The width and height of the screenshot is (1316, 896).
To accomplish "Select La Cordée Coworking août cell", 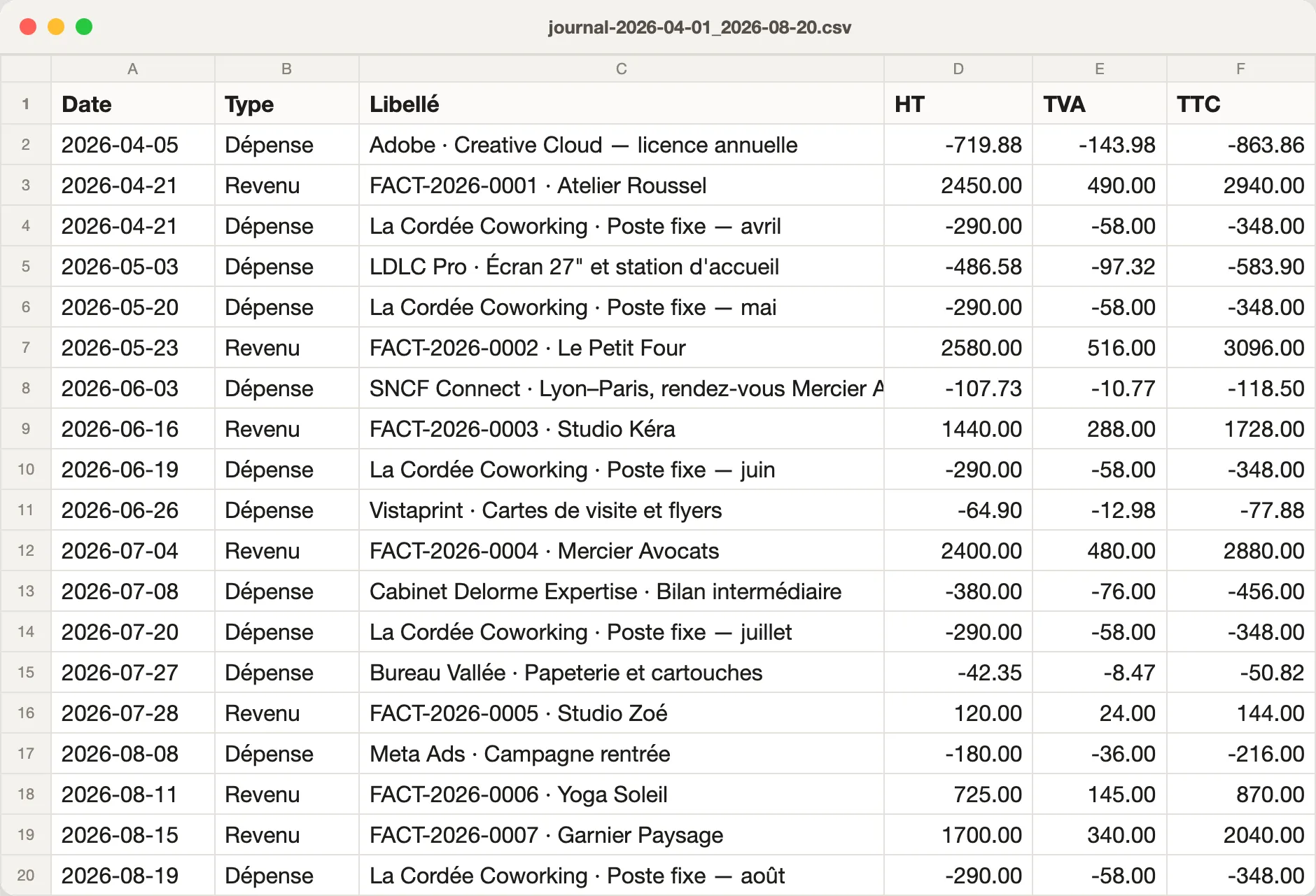I will click(x=622, y=876).
